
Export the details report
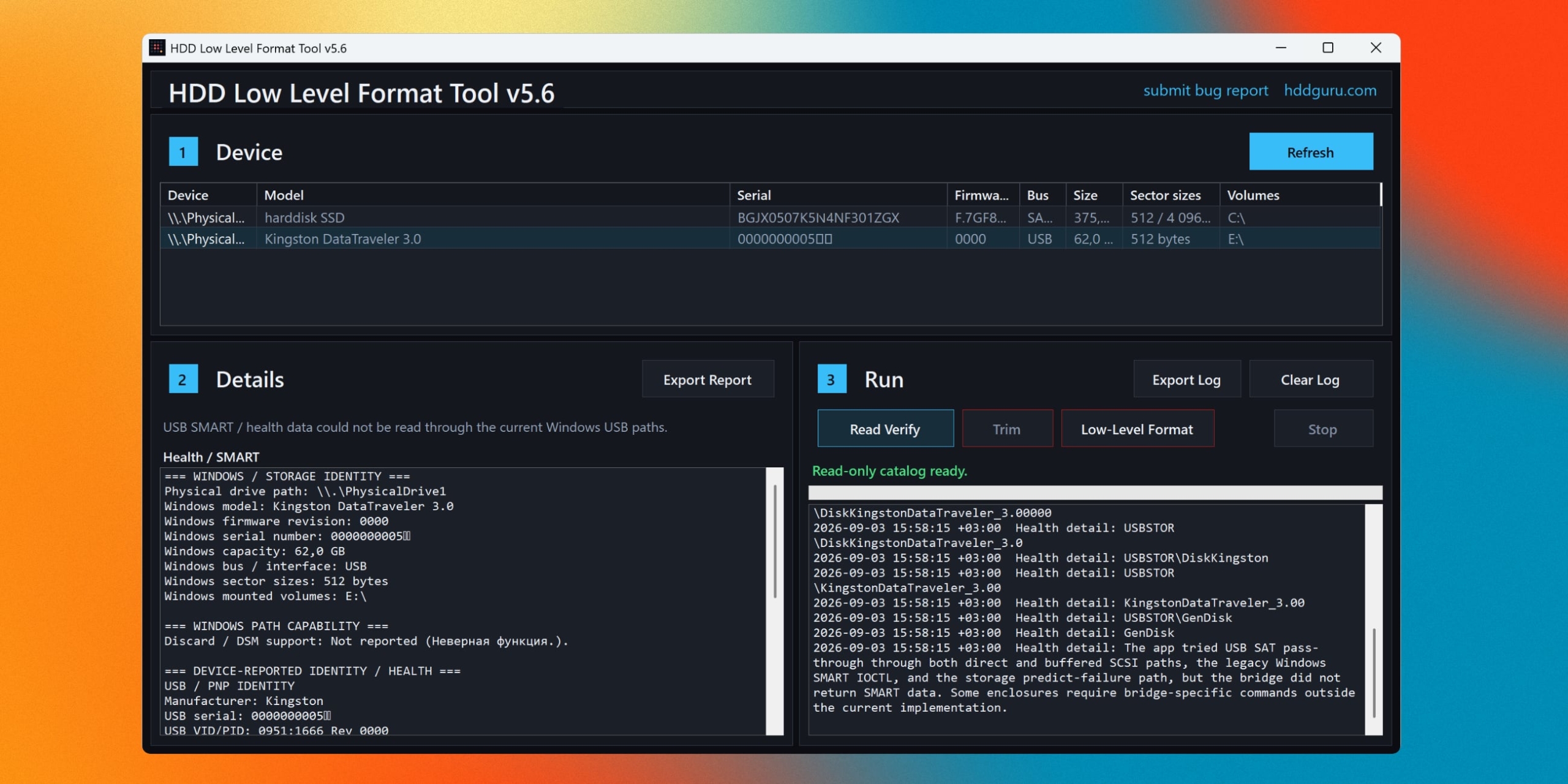coord(707,379)
